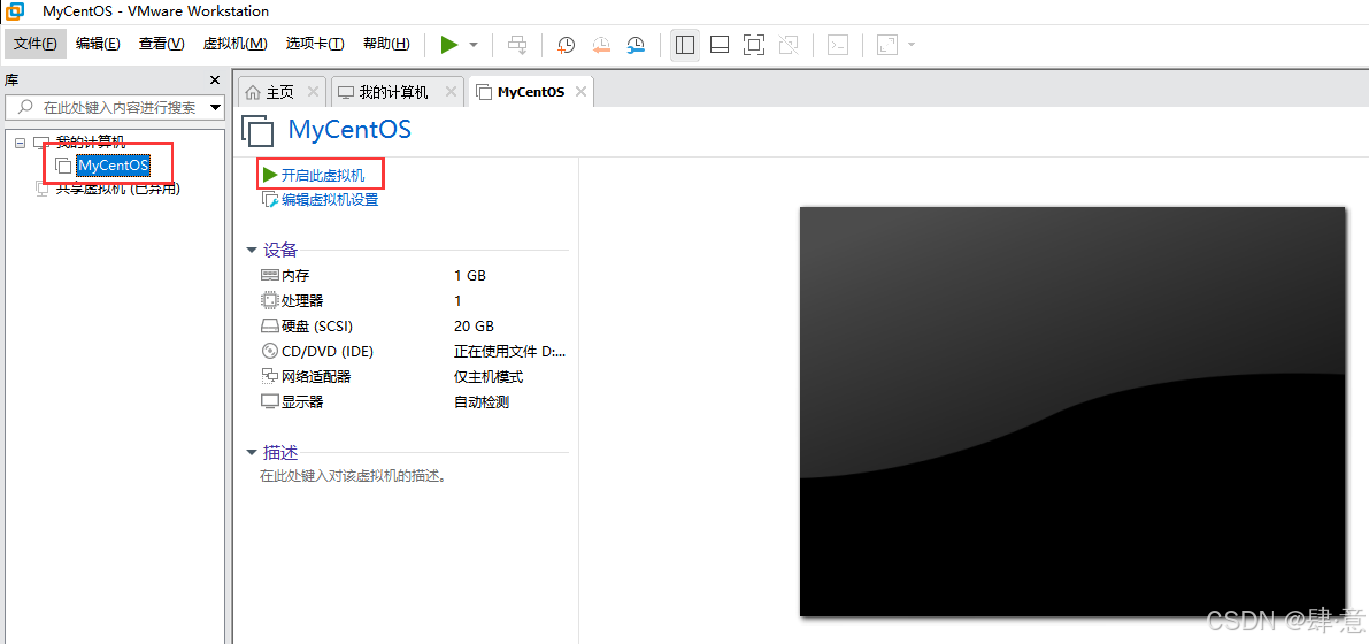The image size is (1370, 644).
Task: Open the 文件(F) menu
Action: [x=35, y=44]
